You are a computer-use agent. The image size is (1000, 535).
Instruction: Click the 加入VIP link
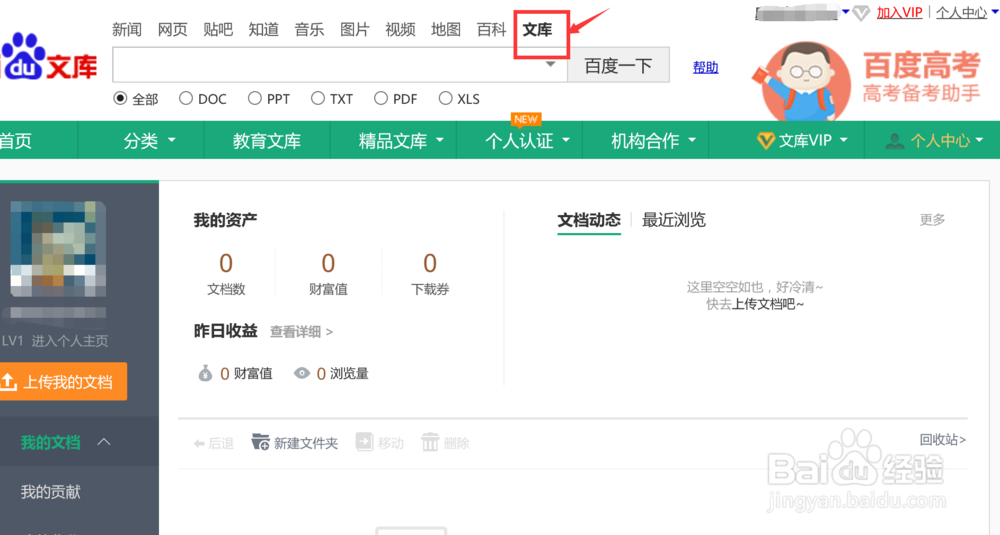899,13
